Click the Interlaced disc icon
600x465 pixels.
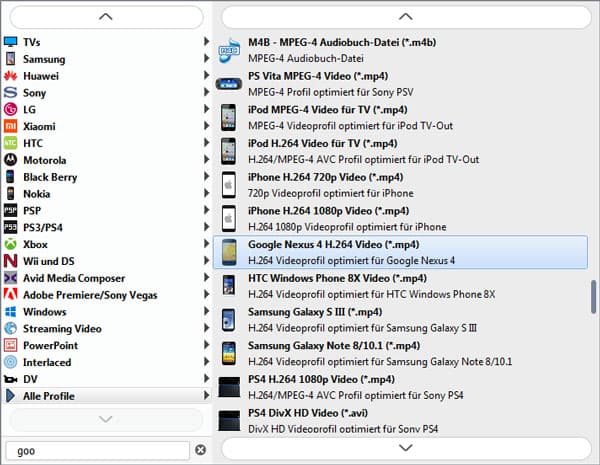(x=10, y=362)
